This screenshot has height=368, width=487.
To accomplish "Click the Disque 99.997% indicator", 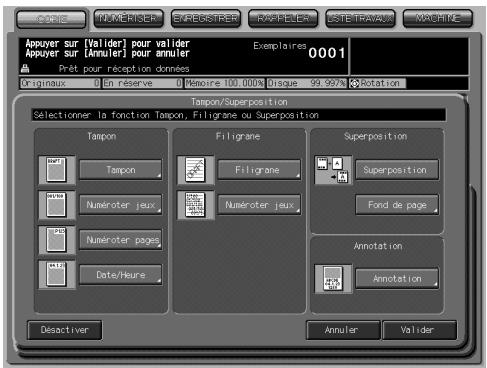I will coord(307,83).
